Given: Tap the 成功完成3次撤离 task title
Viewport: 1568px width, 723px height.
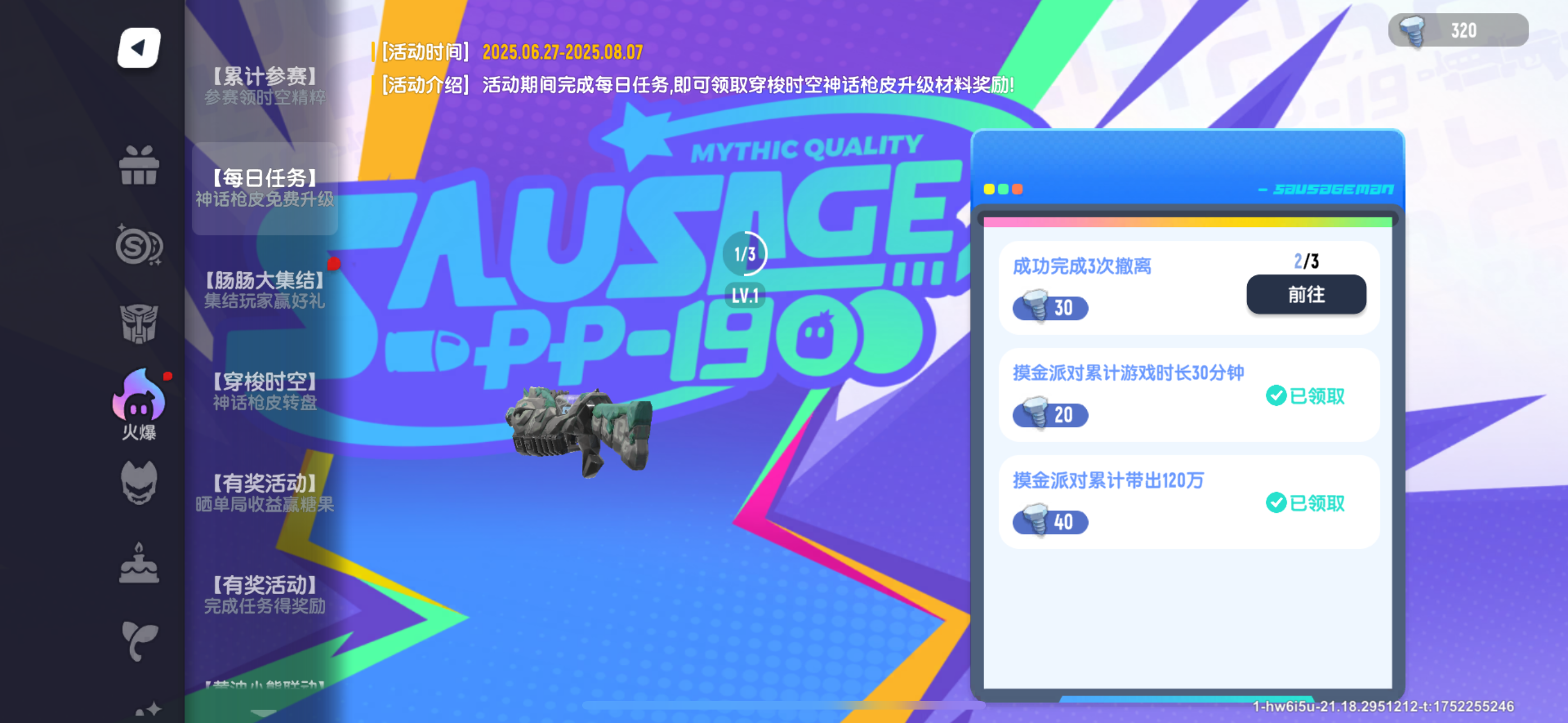Looking at the screenshot, I should [x=1082, y=266].
